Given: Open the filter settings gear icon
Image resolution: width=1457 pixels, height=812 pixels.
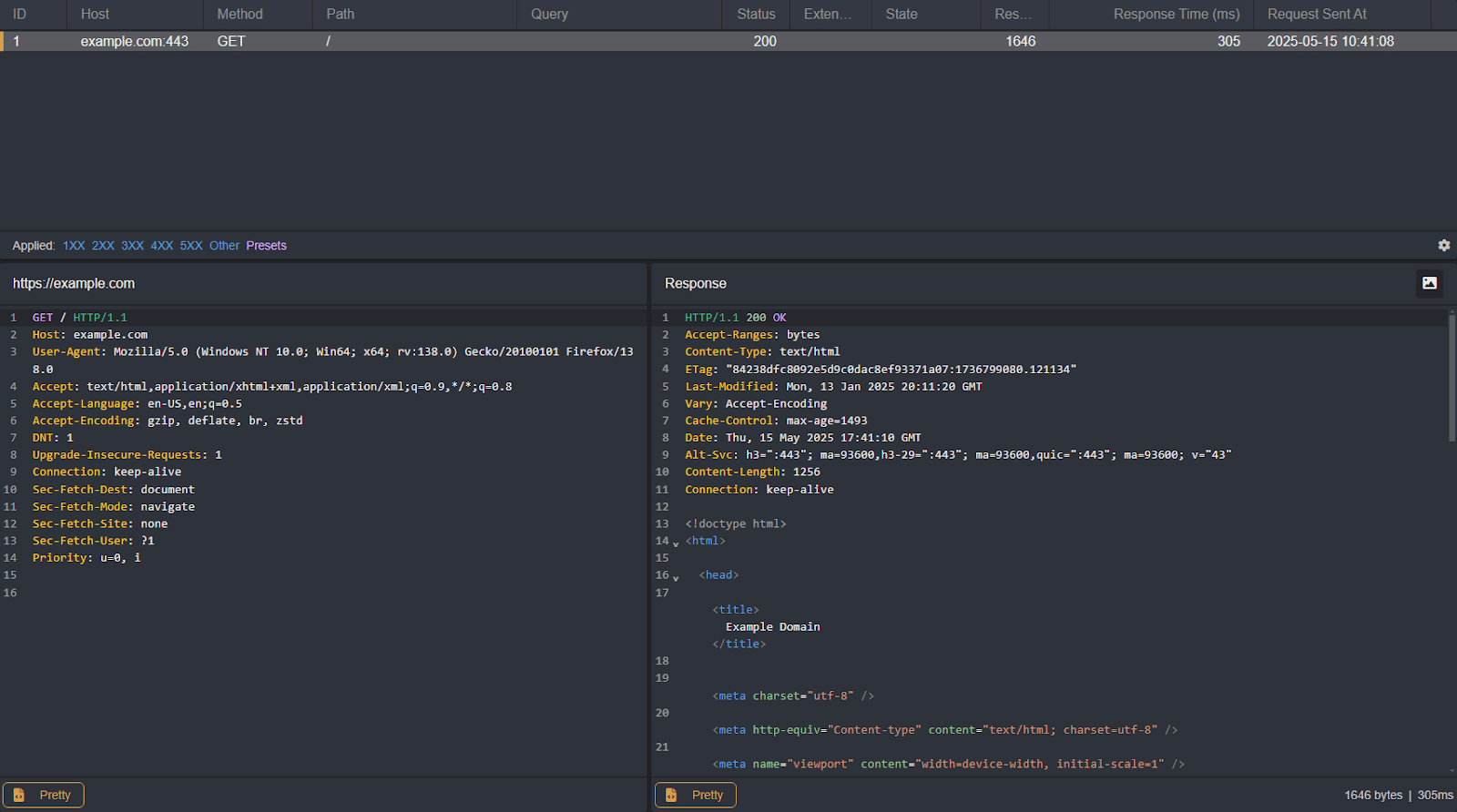Looking at the screenshot, I should point(1443,246).
